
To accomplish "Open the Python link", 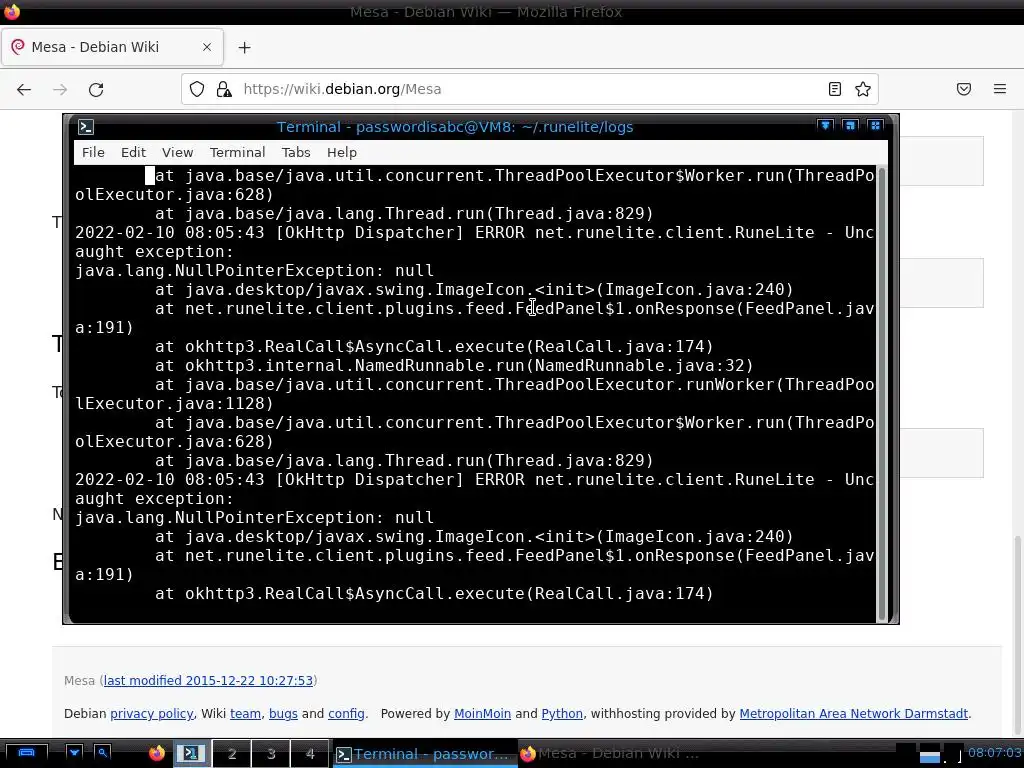I will [562, 714].
